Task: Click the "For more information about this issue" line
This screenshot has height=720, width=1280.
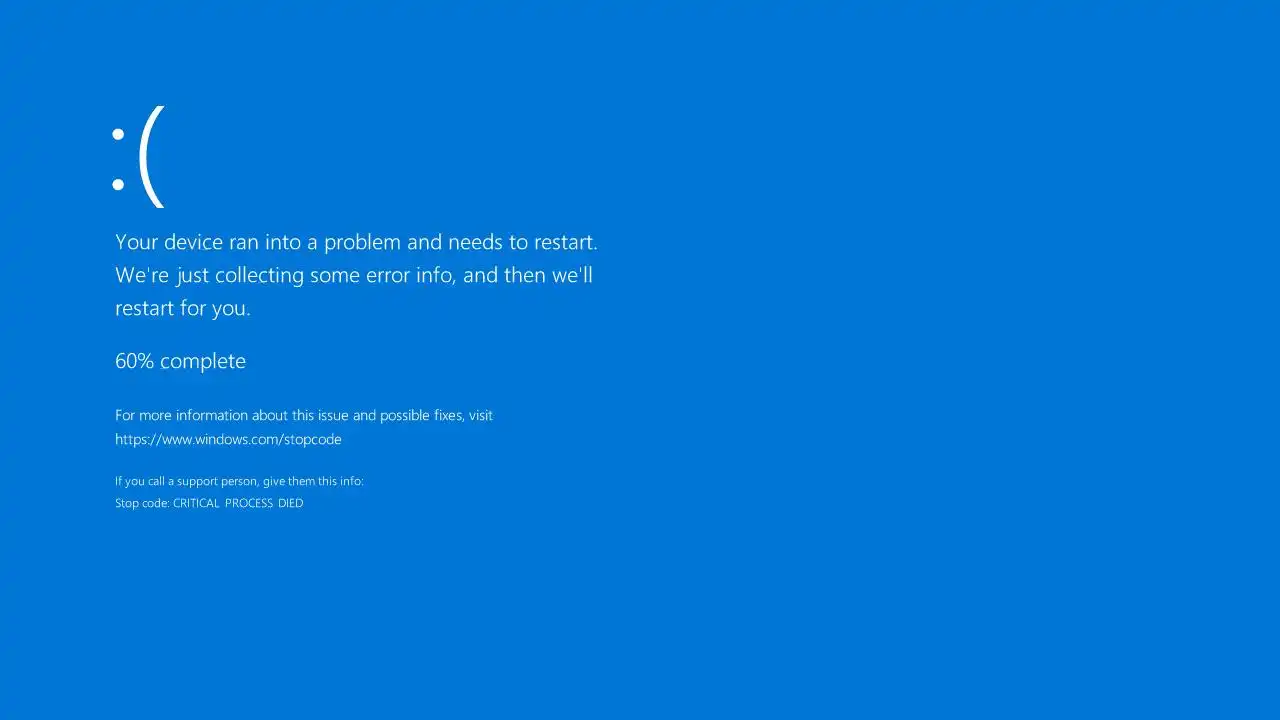Action: click(304, 415)
